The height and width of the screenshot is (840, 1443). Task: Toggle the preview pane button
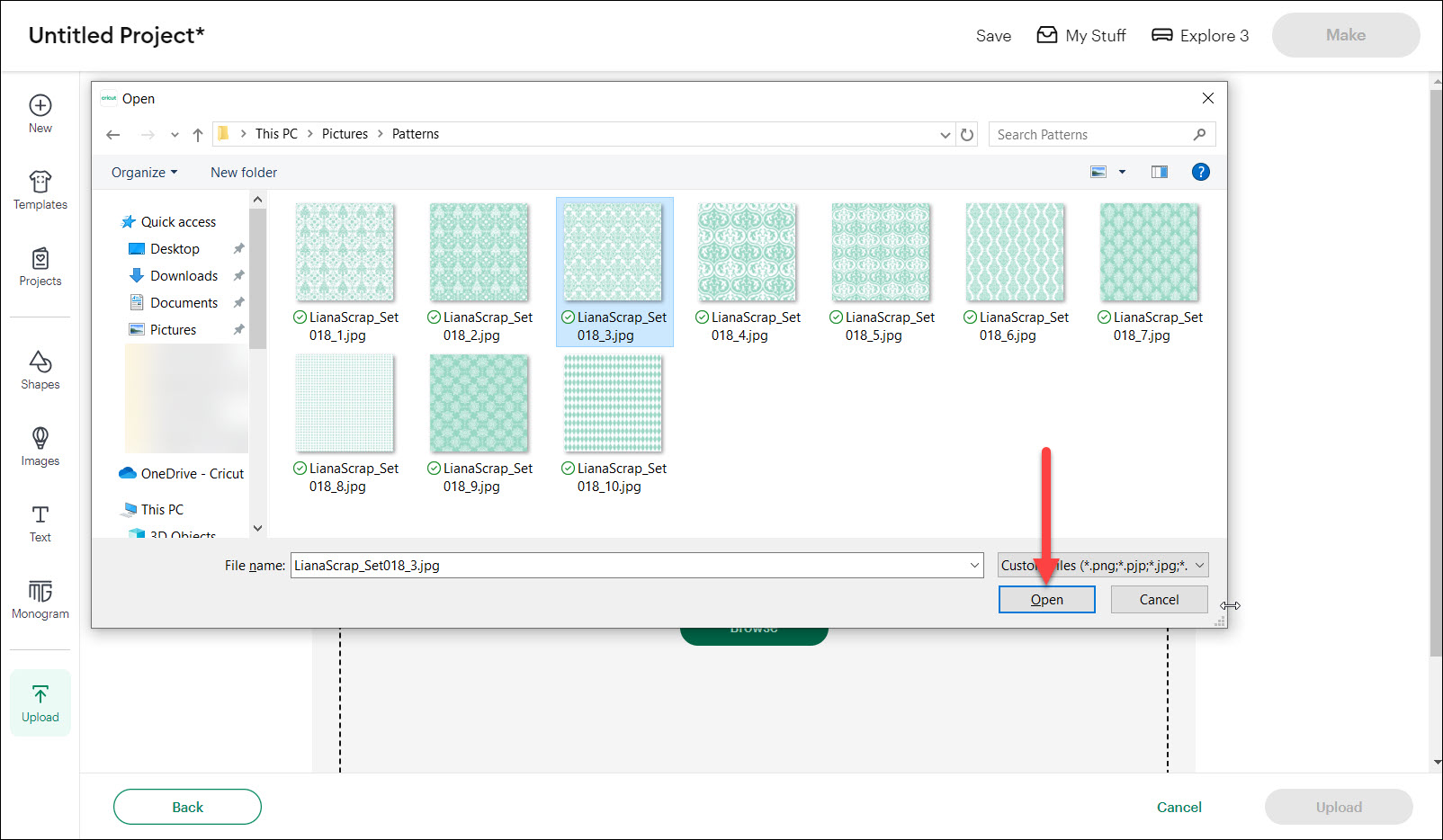tap(1159, 172)
